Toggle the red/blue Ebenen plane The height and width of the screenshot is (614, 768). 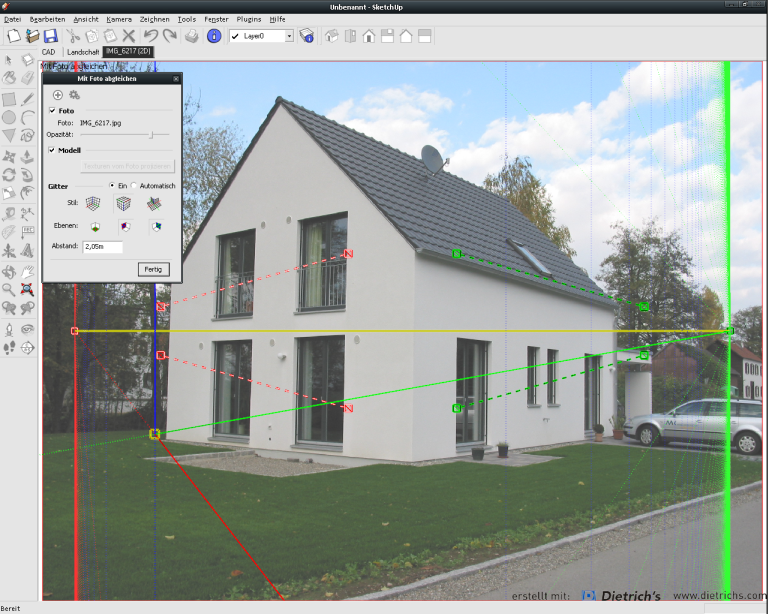pos(126,227)
